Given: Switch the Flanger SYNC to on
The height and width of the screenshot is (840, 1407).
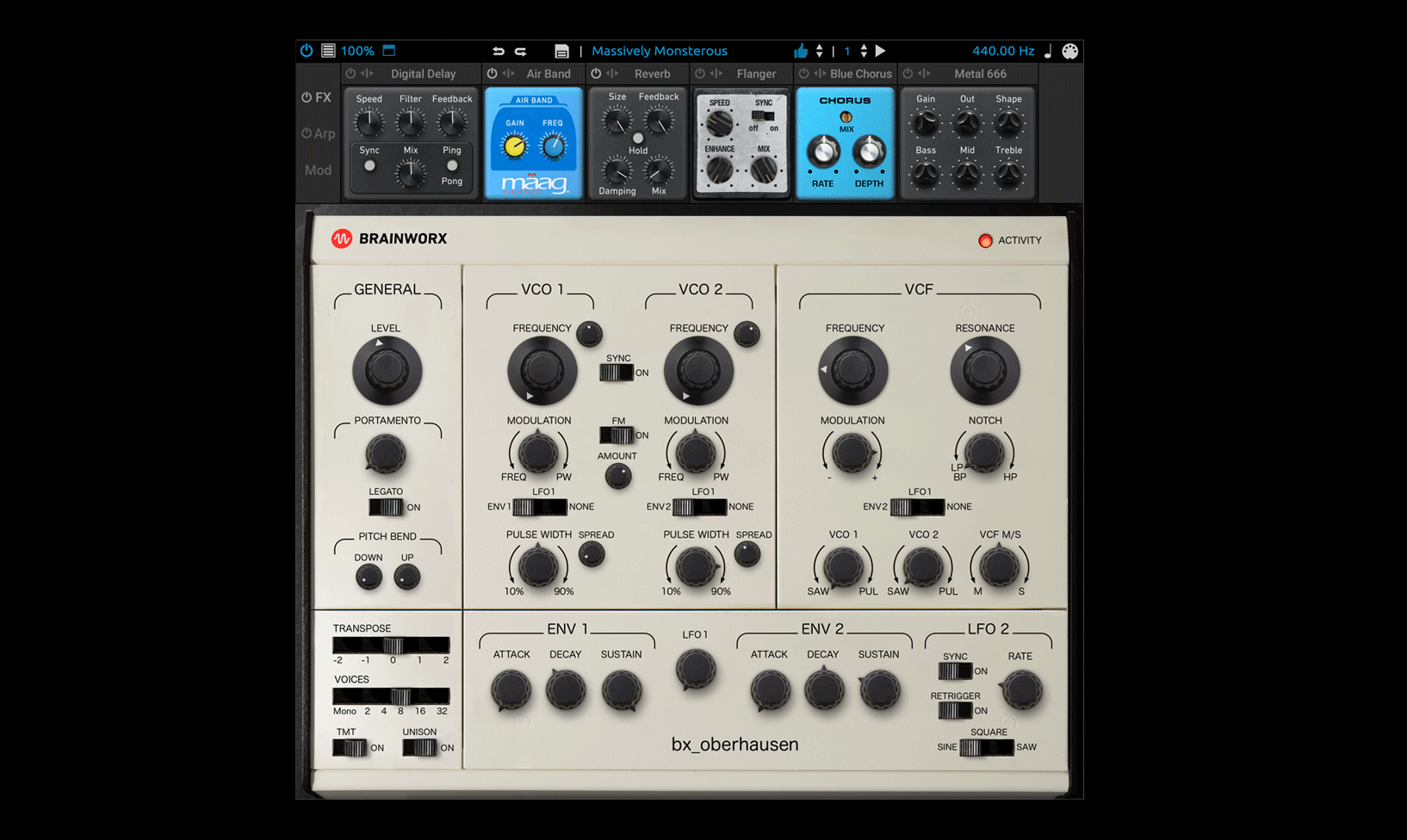Looking at the screenshot, I should click(772, 116).
